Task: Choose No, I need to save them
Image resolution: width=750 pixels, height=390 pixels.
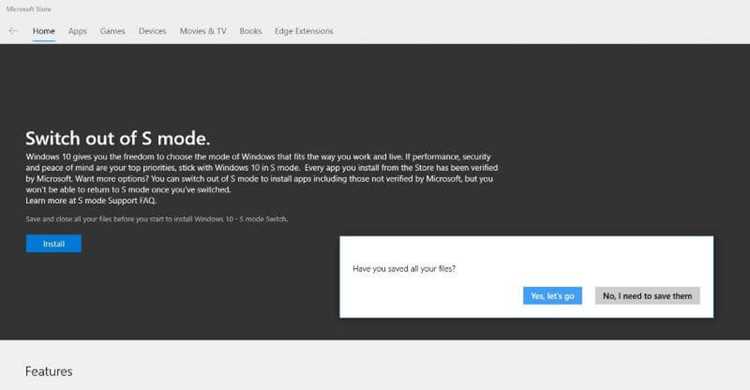Action: [x=647, y=296]
